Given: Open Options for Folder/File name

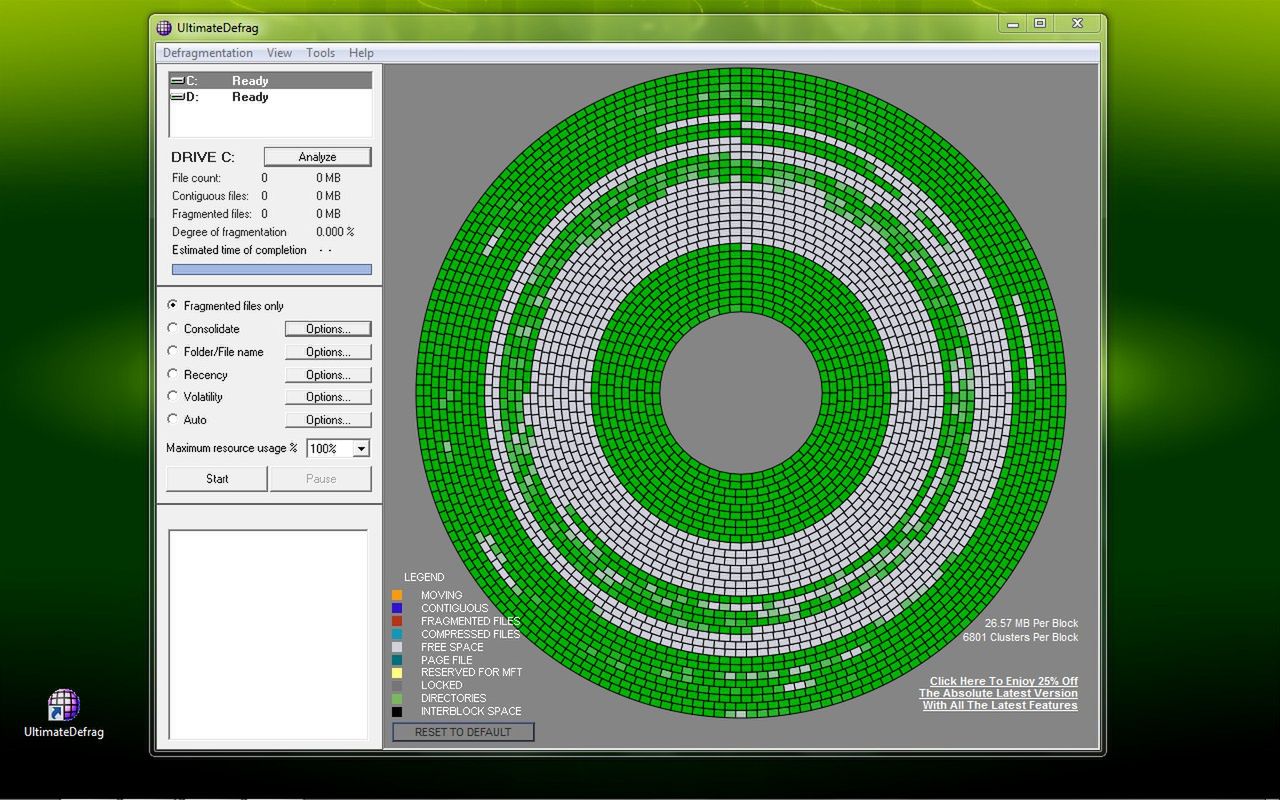Looking at the screenshot, I should pyautogui.click(x=328, y=352).
